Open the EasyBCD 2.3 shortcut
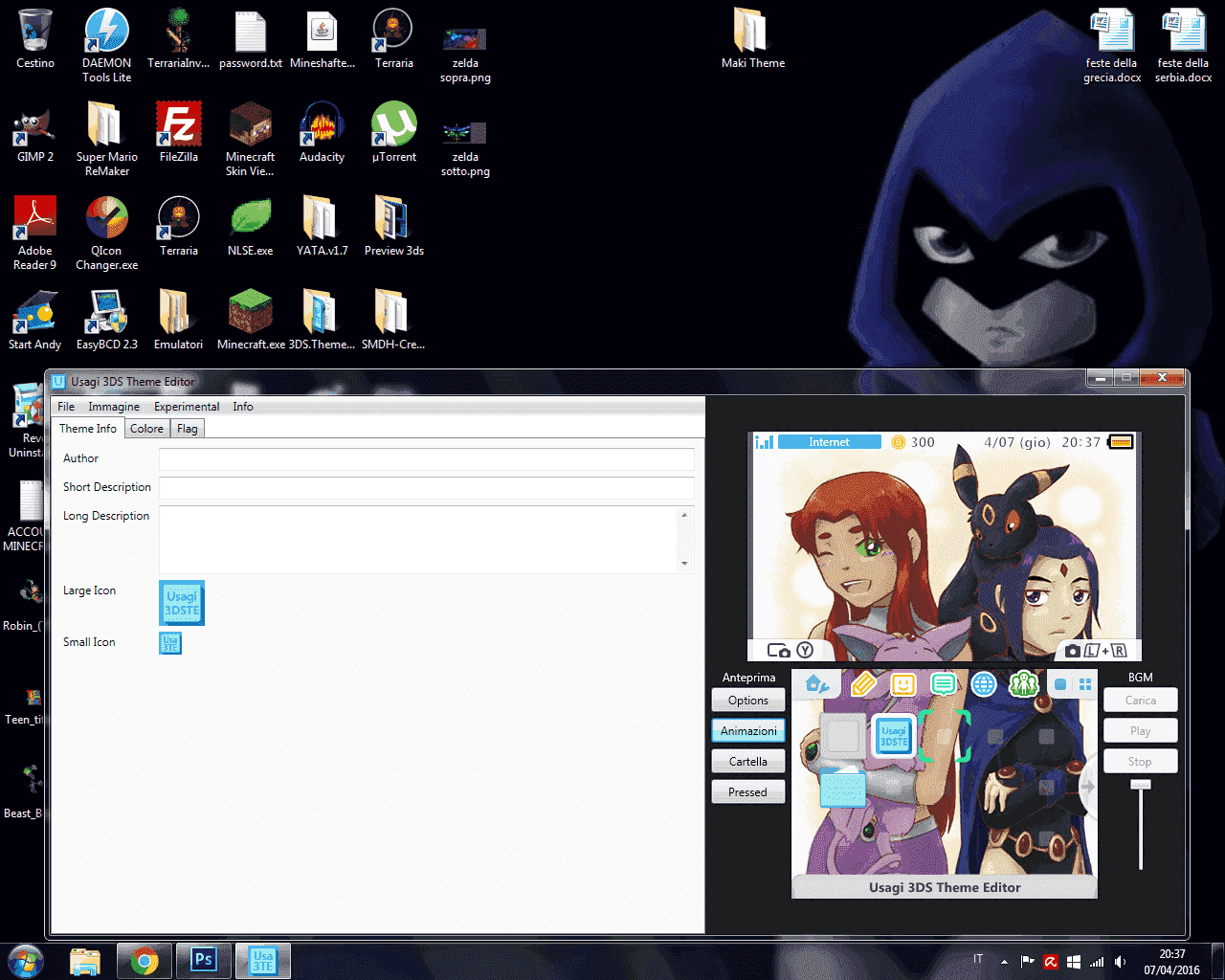Viewport: 1225px width, 980px height. [x=107, y=320]
